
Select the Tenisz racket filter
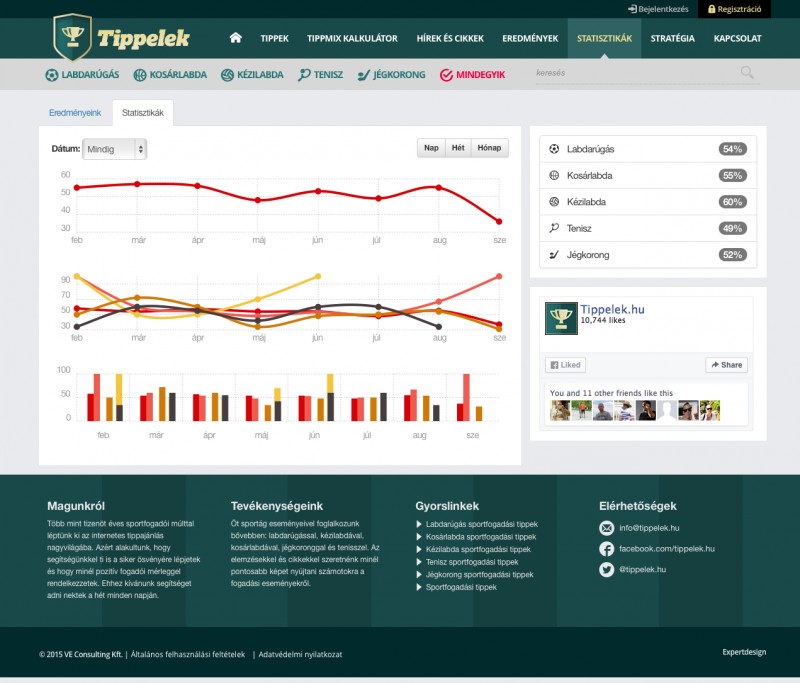(x=320, y=75)
